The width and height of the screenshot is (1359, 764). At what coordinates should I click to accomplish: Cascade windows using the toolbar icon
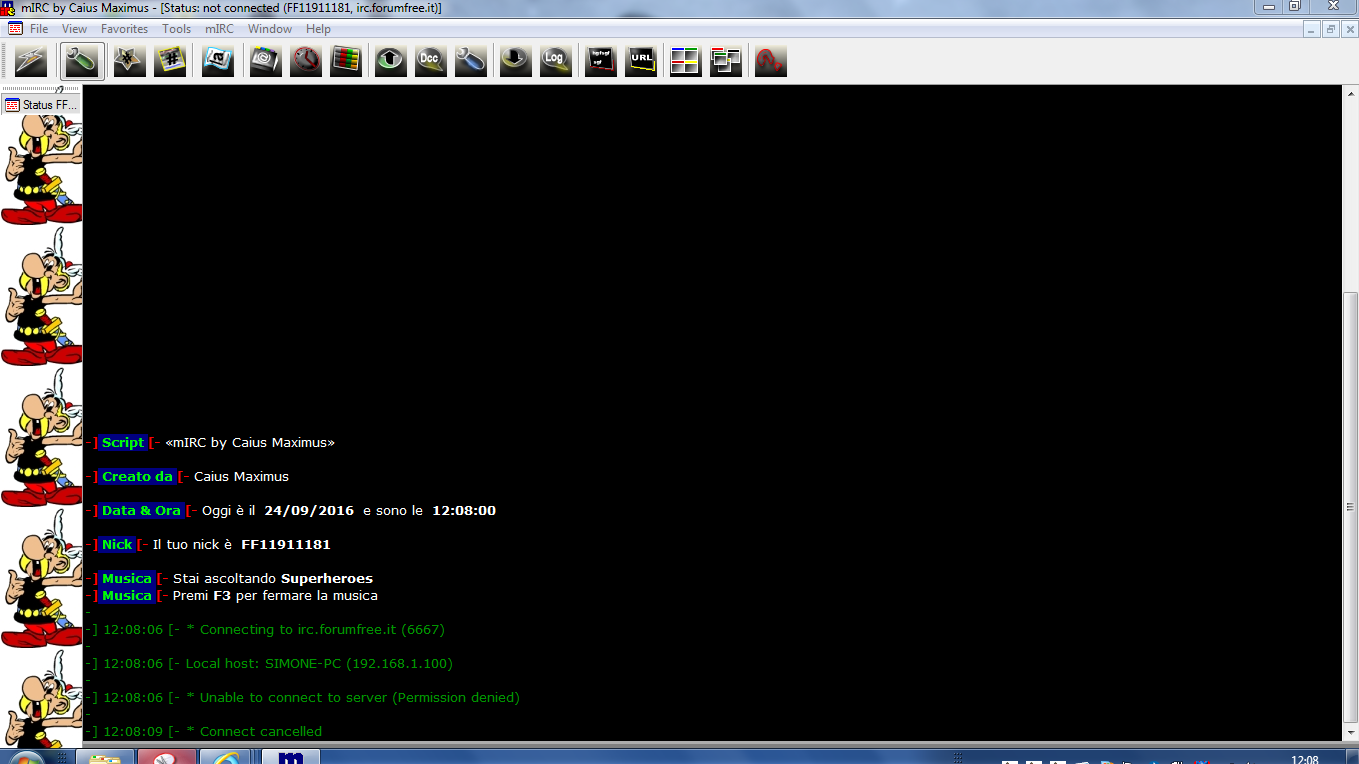726,61
